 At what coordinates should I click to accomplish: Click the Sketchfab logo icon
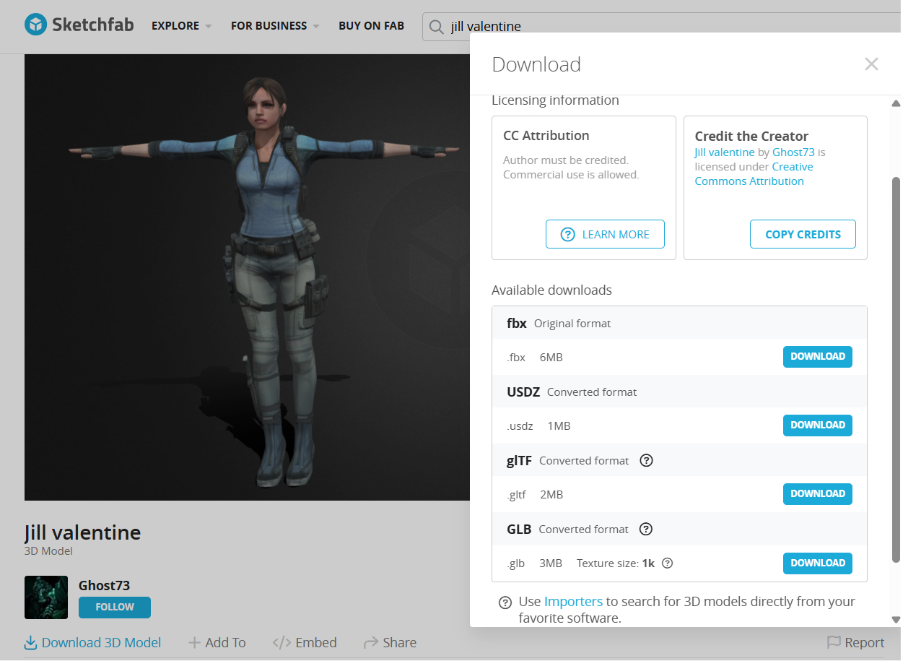pos(36,25)
